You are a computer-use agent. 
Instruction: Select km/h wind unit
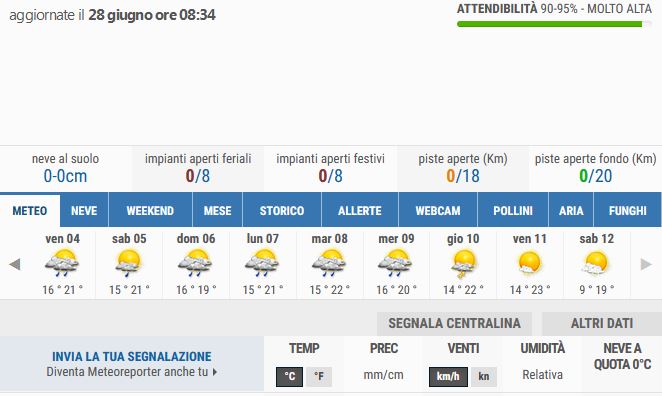coord(448,377)
